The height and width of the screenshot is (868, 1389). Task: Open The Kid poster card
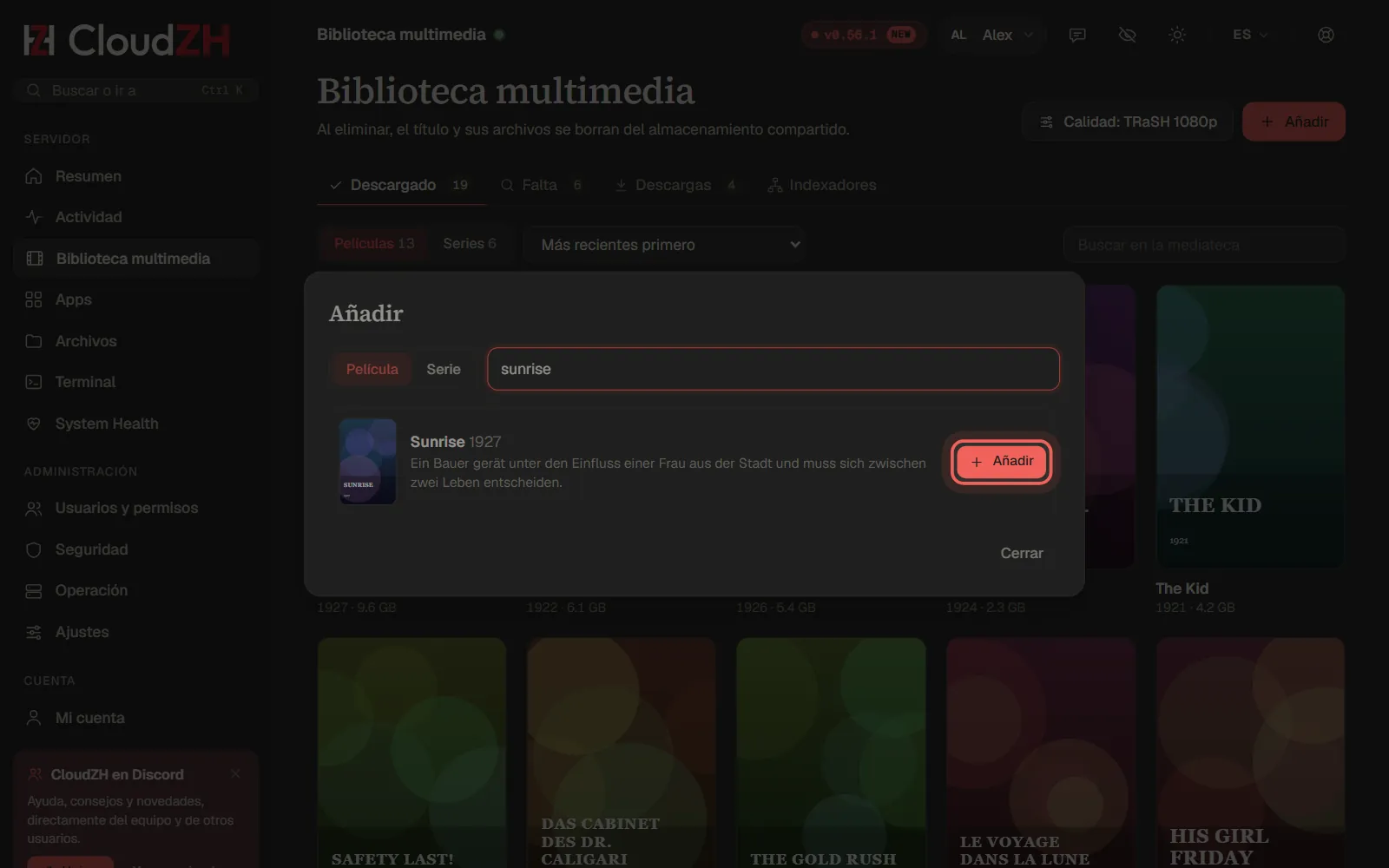[x=1250, y=426]
